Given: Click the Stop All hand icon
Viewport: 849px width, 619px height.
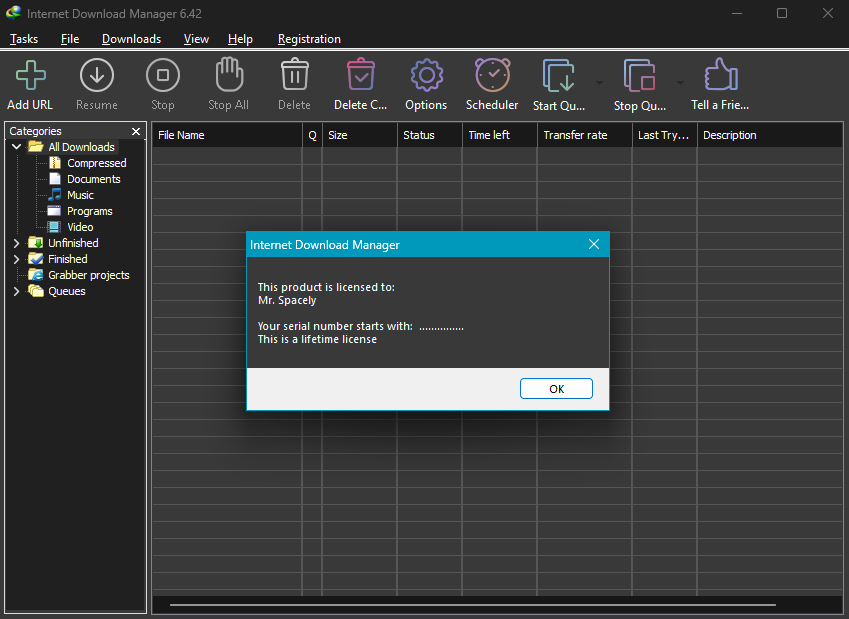Looking at the screenshot, I should (229, 75).
